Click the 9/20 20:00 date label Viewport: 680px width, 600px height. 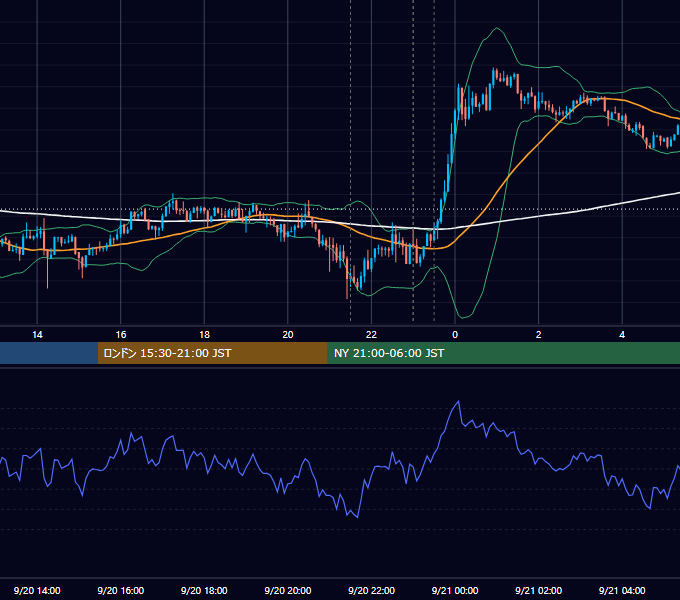tap(288, 590)
